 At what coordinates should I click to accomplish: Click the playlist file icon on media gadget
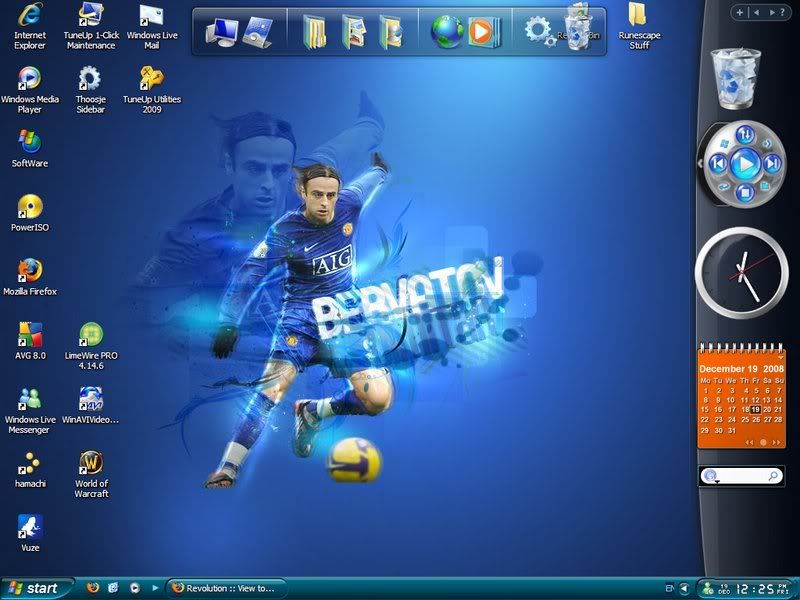[765, 186]
